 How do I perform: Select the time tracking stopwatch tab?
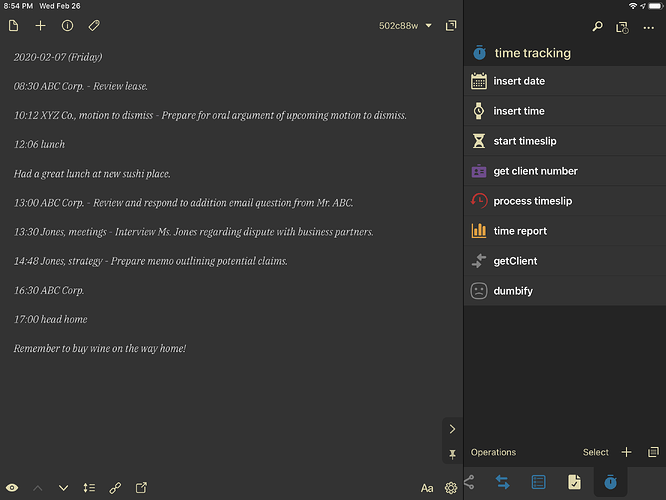click(x=610, y=482)
